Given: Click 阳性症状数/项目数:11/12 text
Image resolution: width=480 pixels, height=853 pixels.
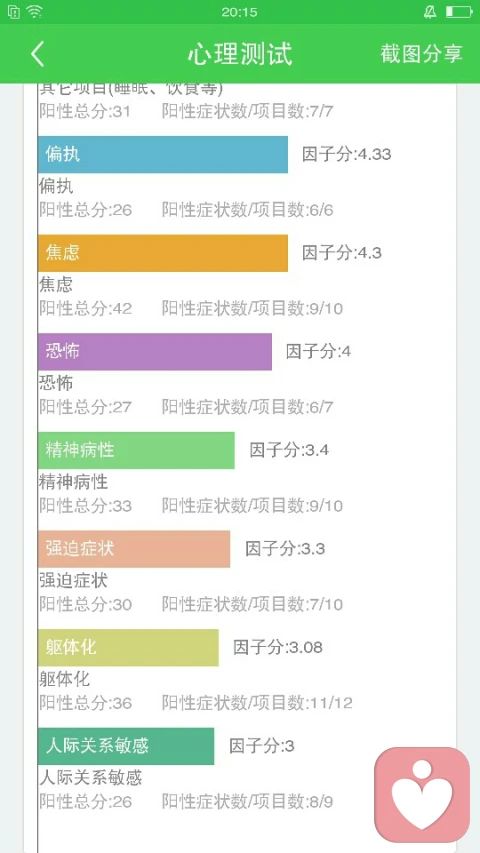Looking at the screenshot, I should (257, 703).
